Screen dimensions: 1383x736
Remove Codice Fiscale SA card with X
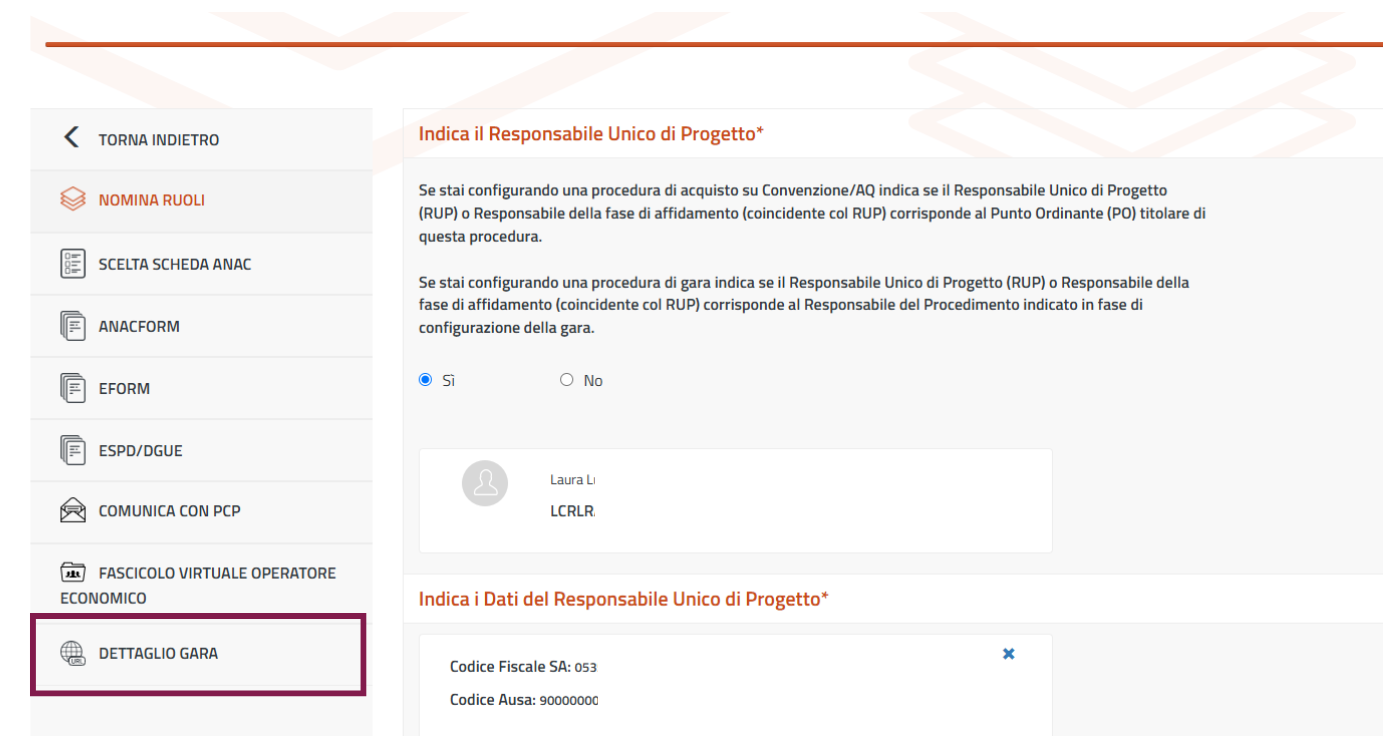click(1008, 653)
